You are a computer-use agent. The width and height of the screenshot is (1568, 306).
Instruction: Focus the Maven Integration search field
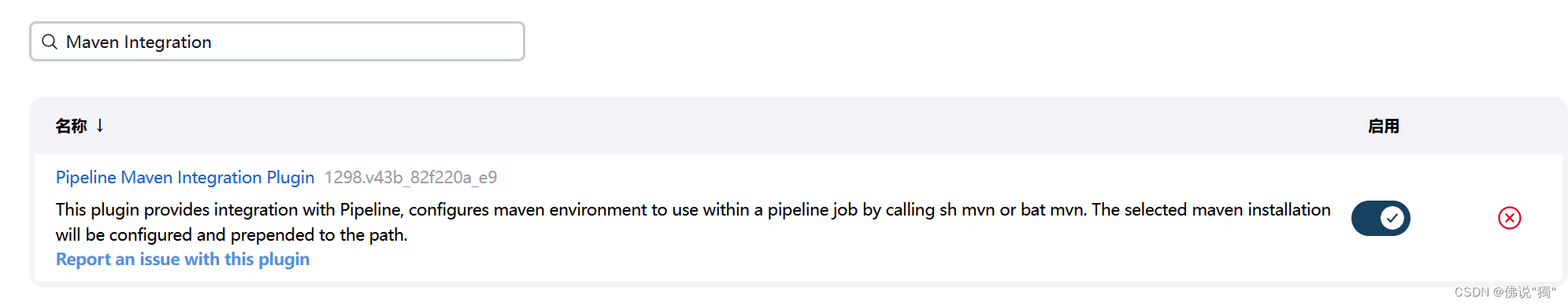(277, 42)
